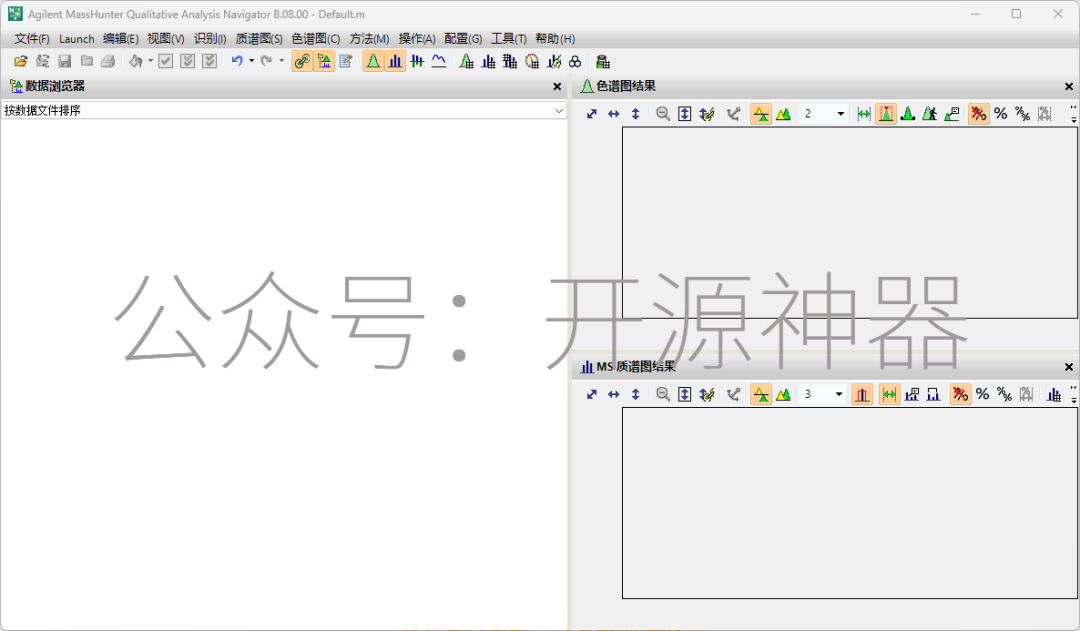Click range select icon in chromatogram toolbar
The height and width of the screenshot is (631, 1080).
click(x=864, y=114)
